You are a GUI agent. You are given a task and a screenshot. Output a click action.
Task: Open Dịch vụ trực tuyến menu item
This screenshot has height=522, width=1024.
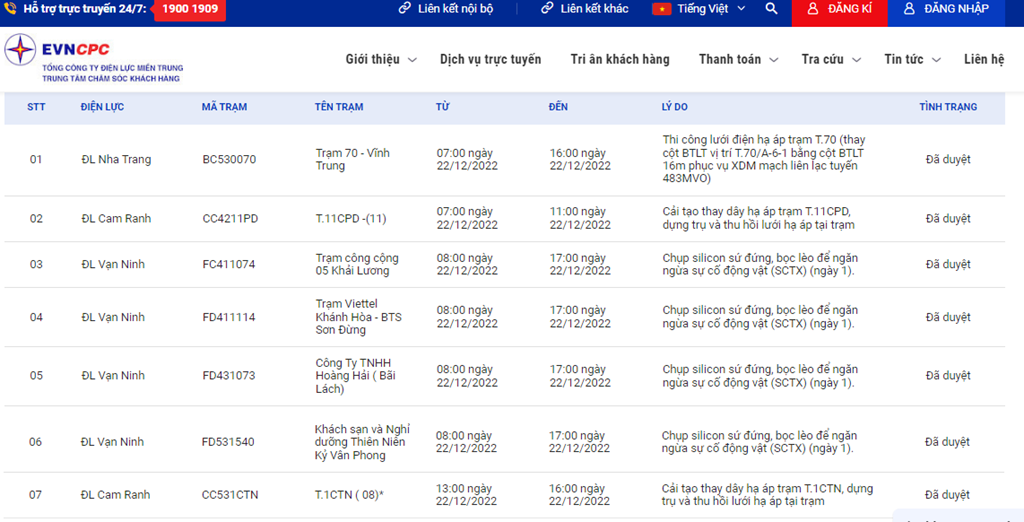[490, 60]
